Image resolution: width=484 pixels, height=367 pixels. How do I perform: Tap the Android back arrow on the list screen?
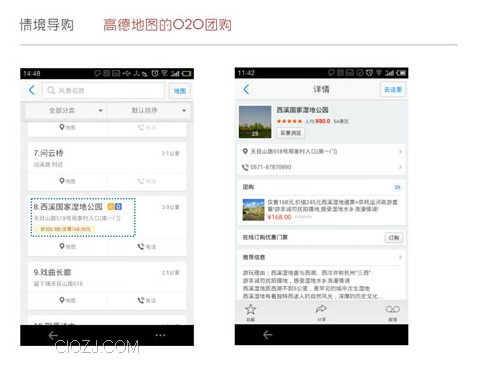(53, 335)
